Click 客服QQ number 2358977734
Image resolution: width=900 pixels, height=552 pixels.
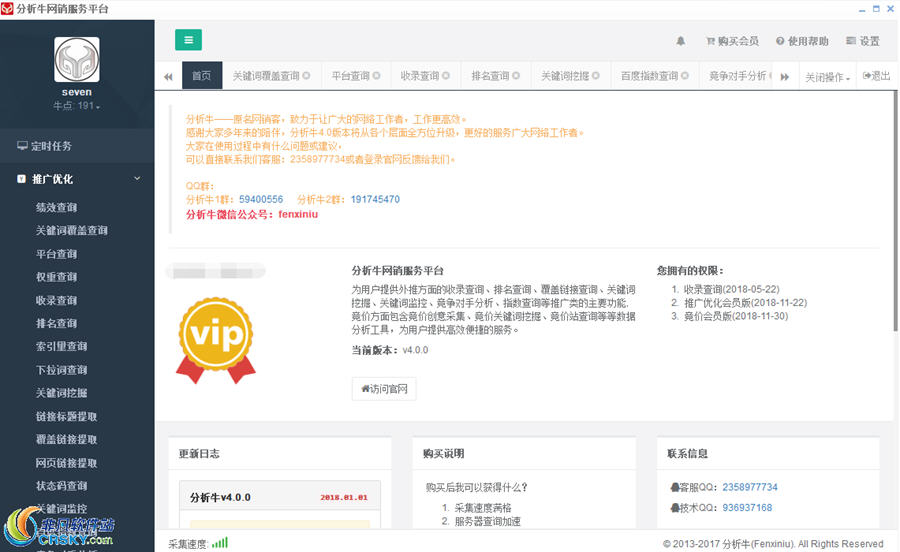(x=750, y=487)
